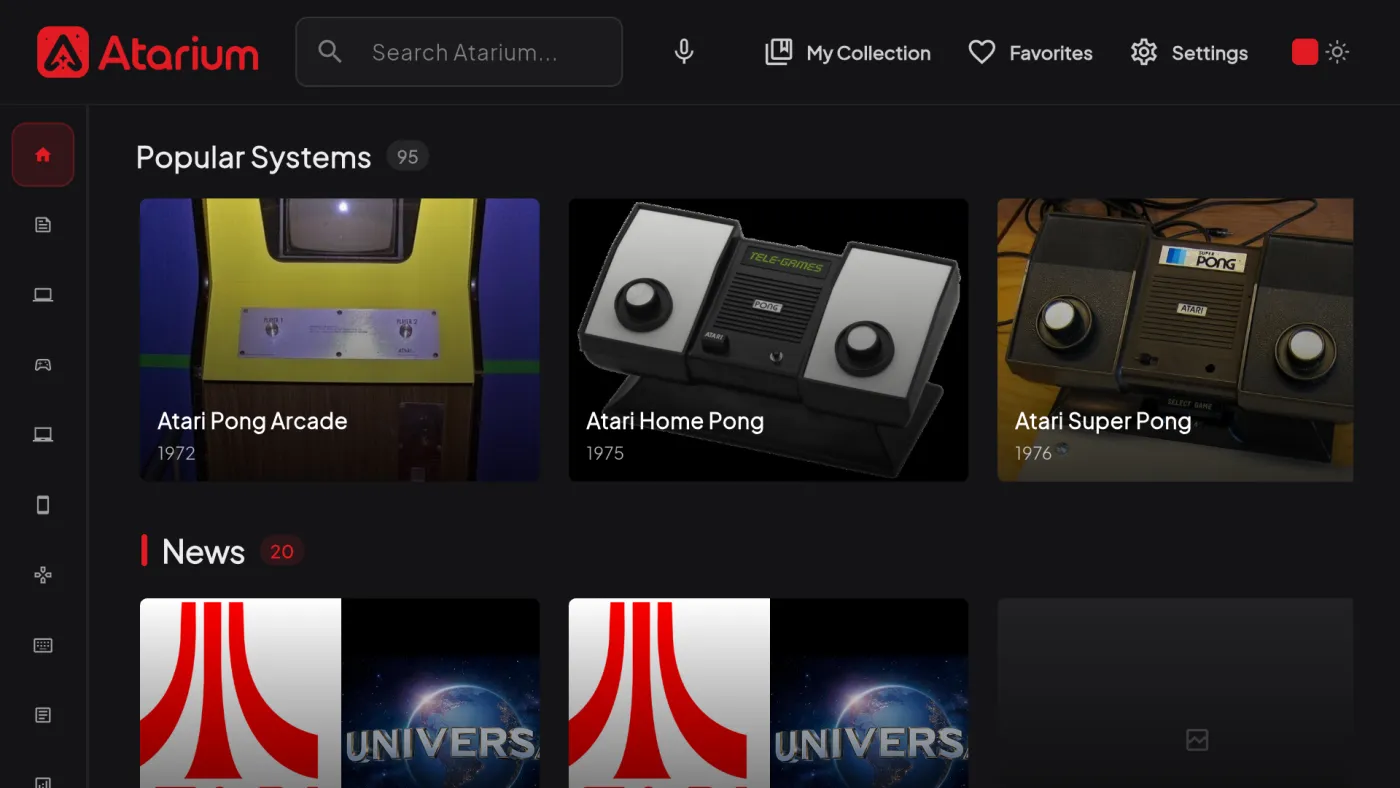Select the laptop icon above the gamepad icon
Image resolution: width=1400 pixels, height=788 pixels.
[x=43, y=295]
